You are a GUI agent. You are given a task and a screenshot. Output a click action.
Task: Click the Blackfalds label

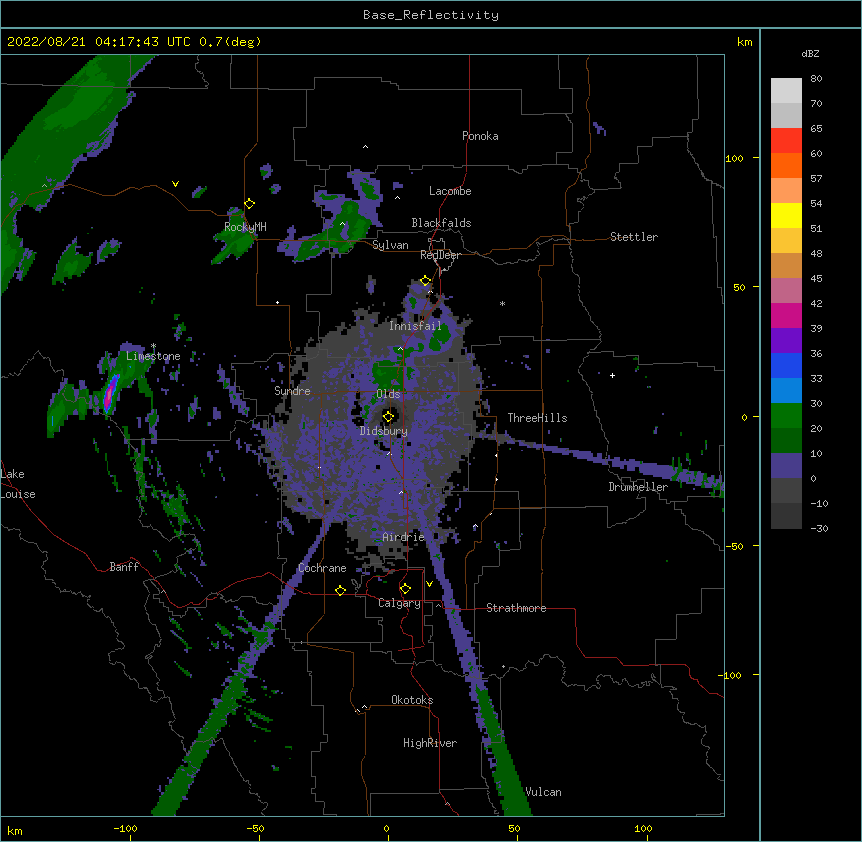(x=441, y=223)
